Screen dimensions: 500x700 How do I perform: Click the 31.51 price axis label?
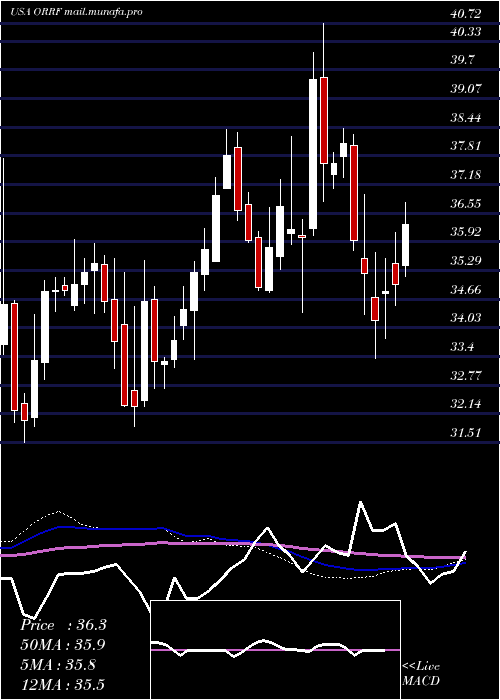click(x=466, y=433)
